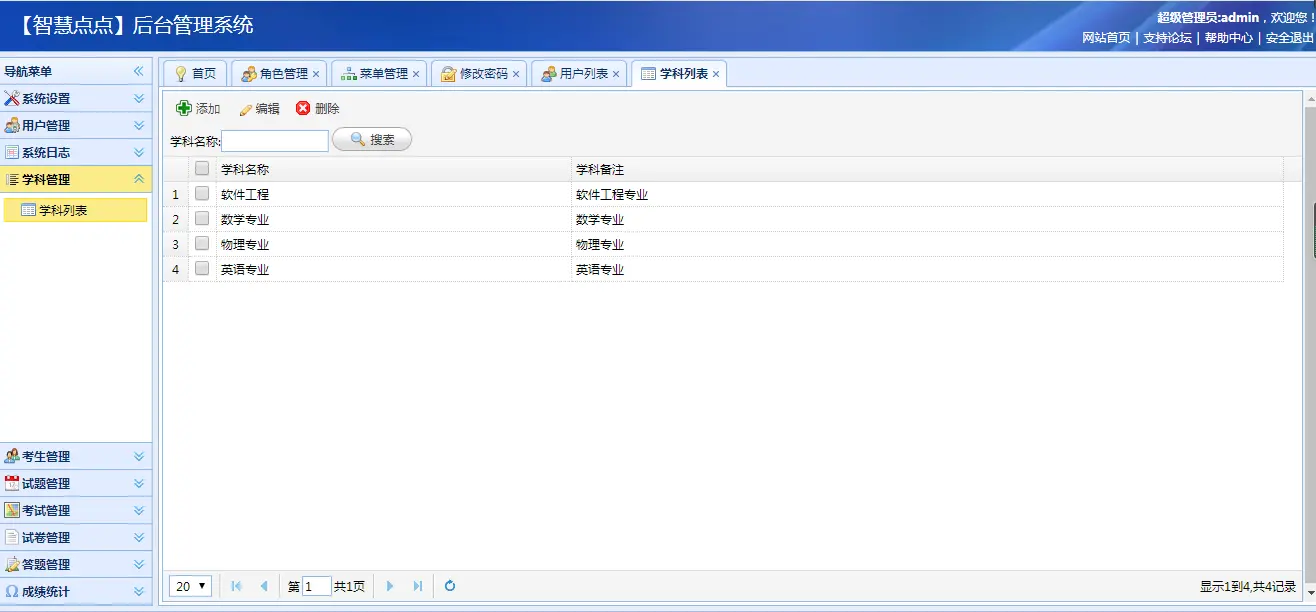Click the page number input field
Image resolution: width=1316 pixels, height=612 pixels.
pyautogui.click(x=317, y=587)
